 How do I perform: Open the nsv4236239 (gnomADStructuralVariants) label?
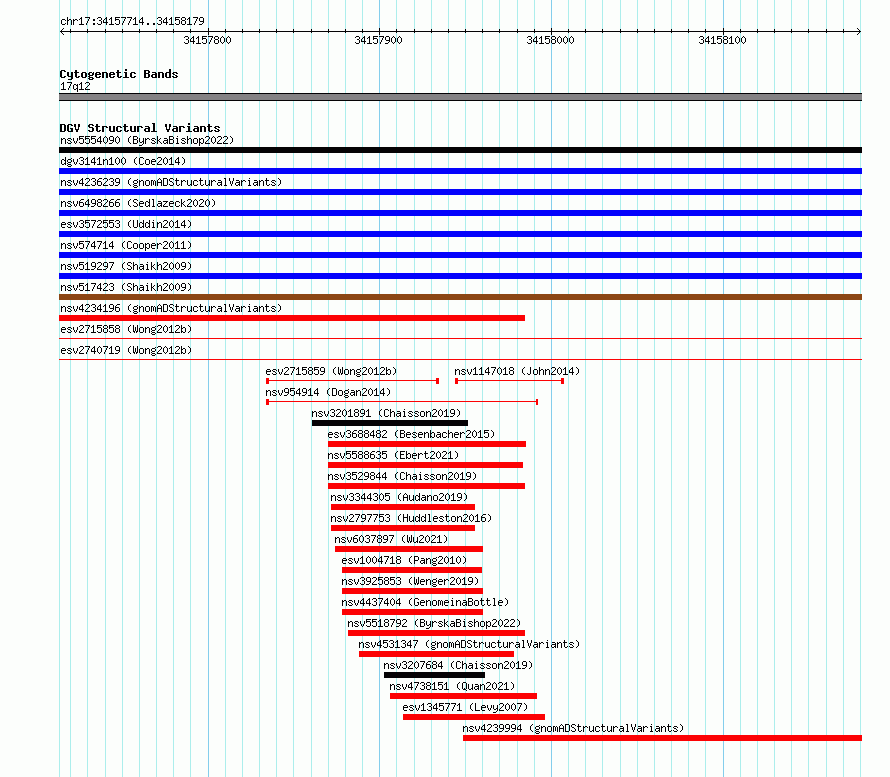point(171,182)
